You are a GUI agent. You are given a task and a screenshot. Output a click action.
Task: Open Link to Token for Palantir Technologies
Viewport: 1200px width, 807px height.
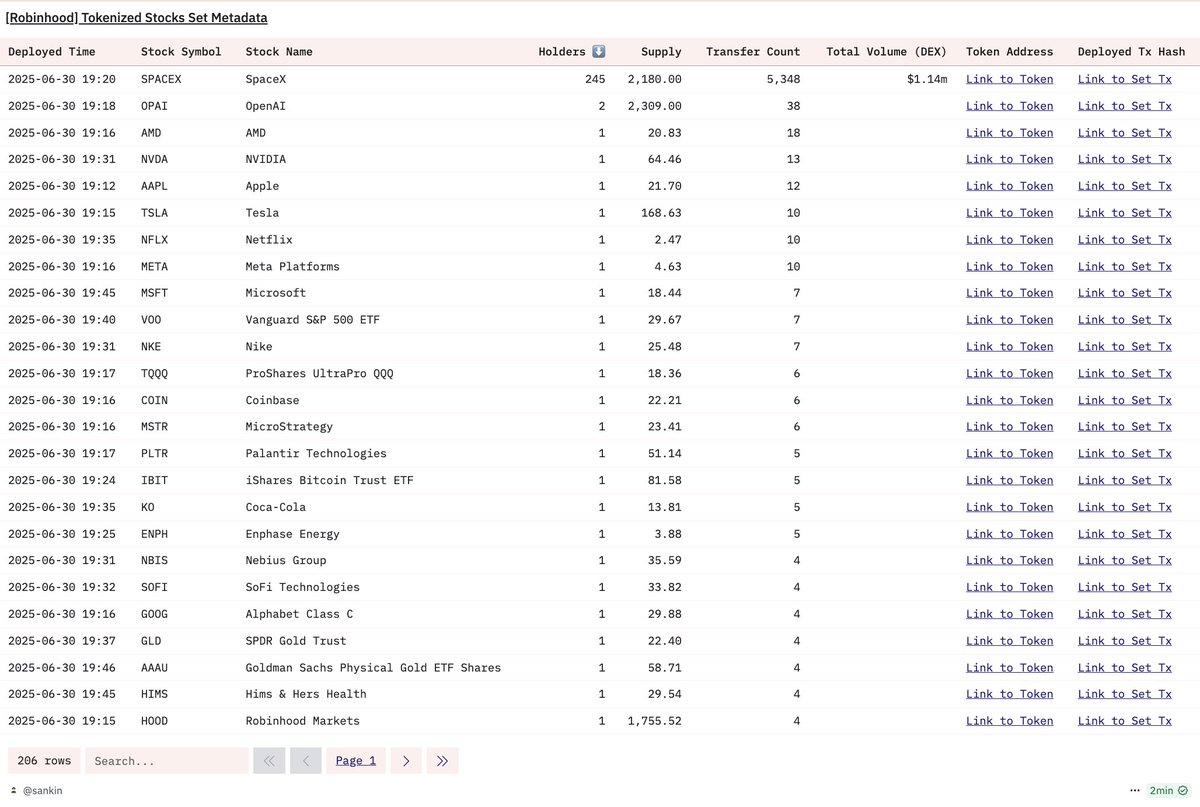click(1009, 454)
